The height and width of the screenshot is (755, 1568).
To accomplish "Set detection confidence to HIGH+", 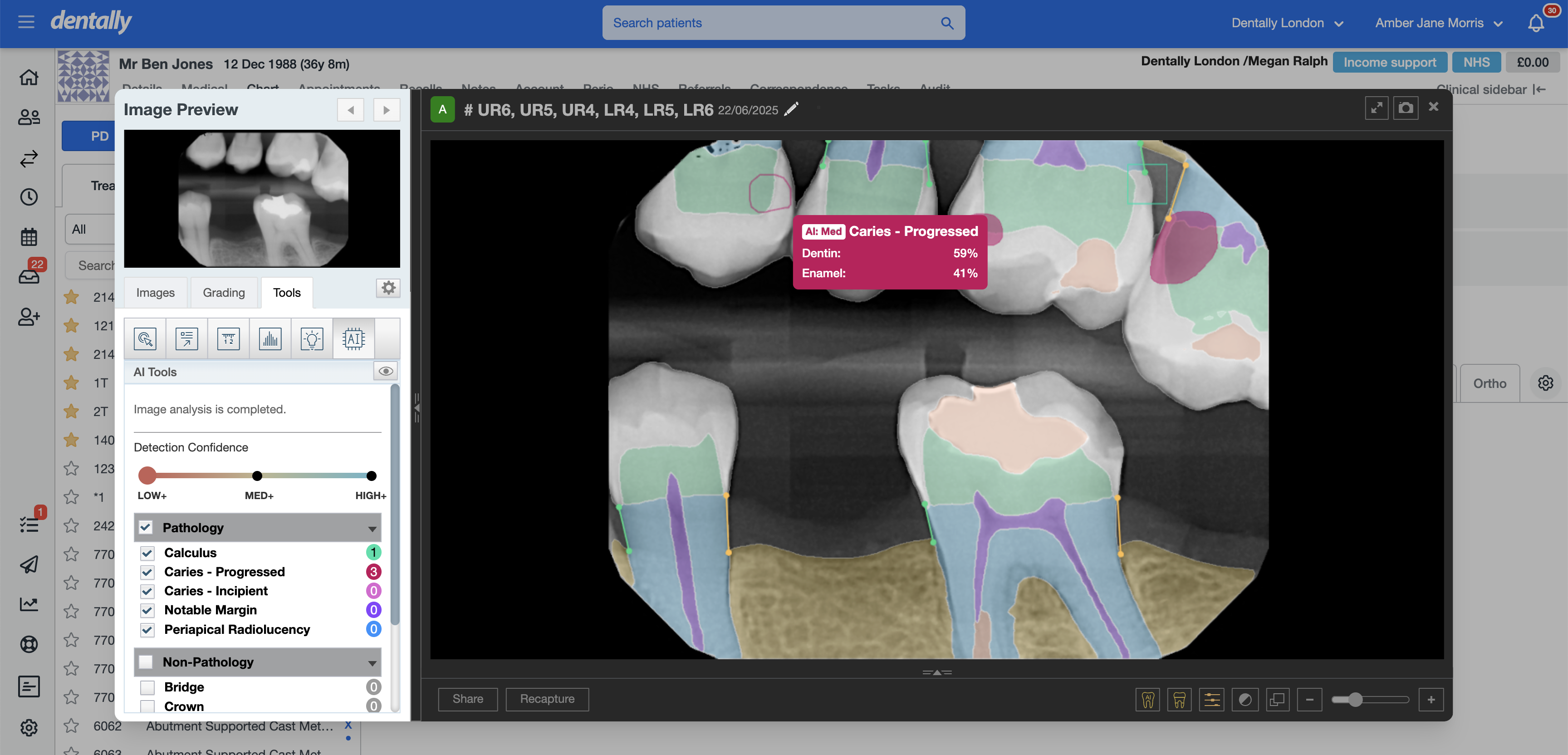I will click(x=371, y=476).
